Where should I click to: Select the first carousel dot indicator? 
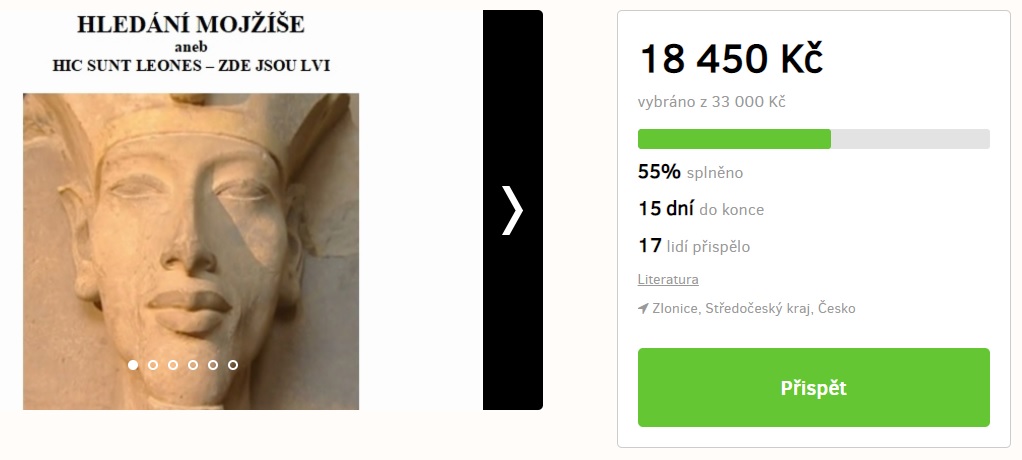(x=133, y=365)
